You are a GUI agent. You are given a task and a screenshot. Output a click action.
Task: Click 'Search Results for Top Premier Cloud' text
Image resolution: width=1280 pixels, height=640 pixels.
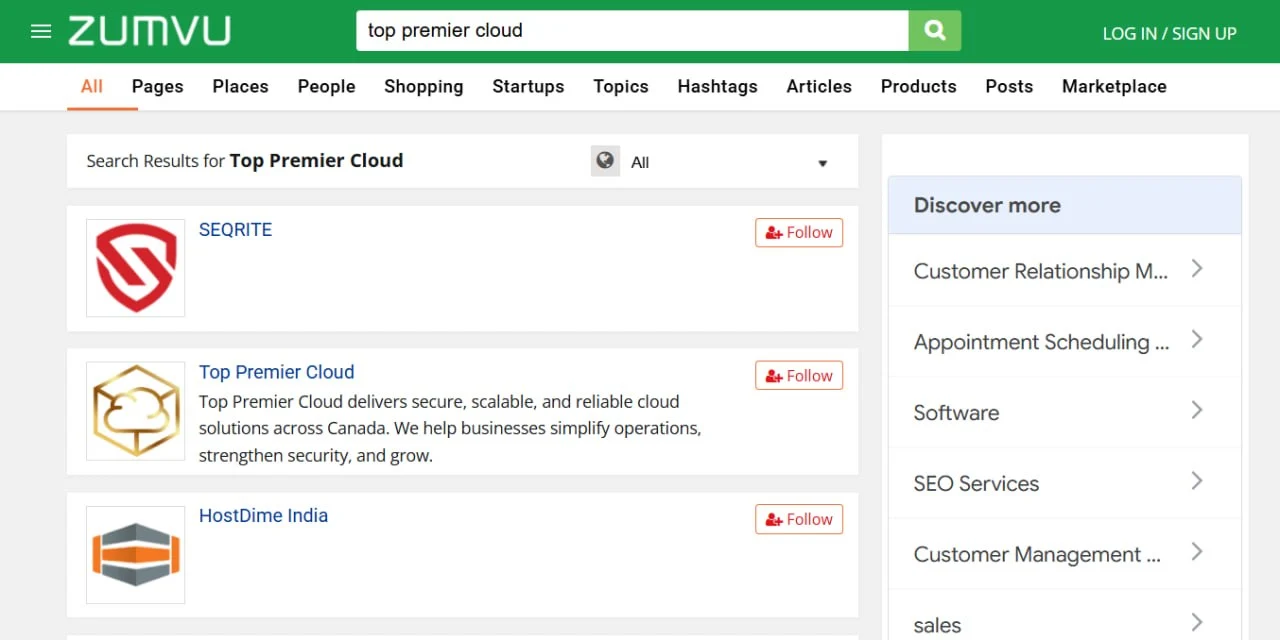pyautogui.click(x=245, y=160)
